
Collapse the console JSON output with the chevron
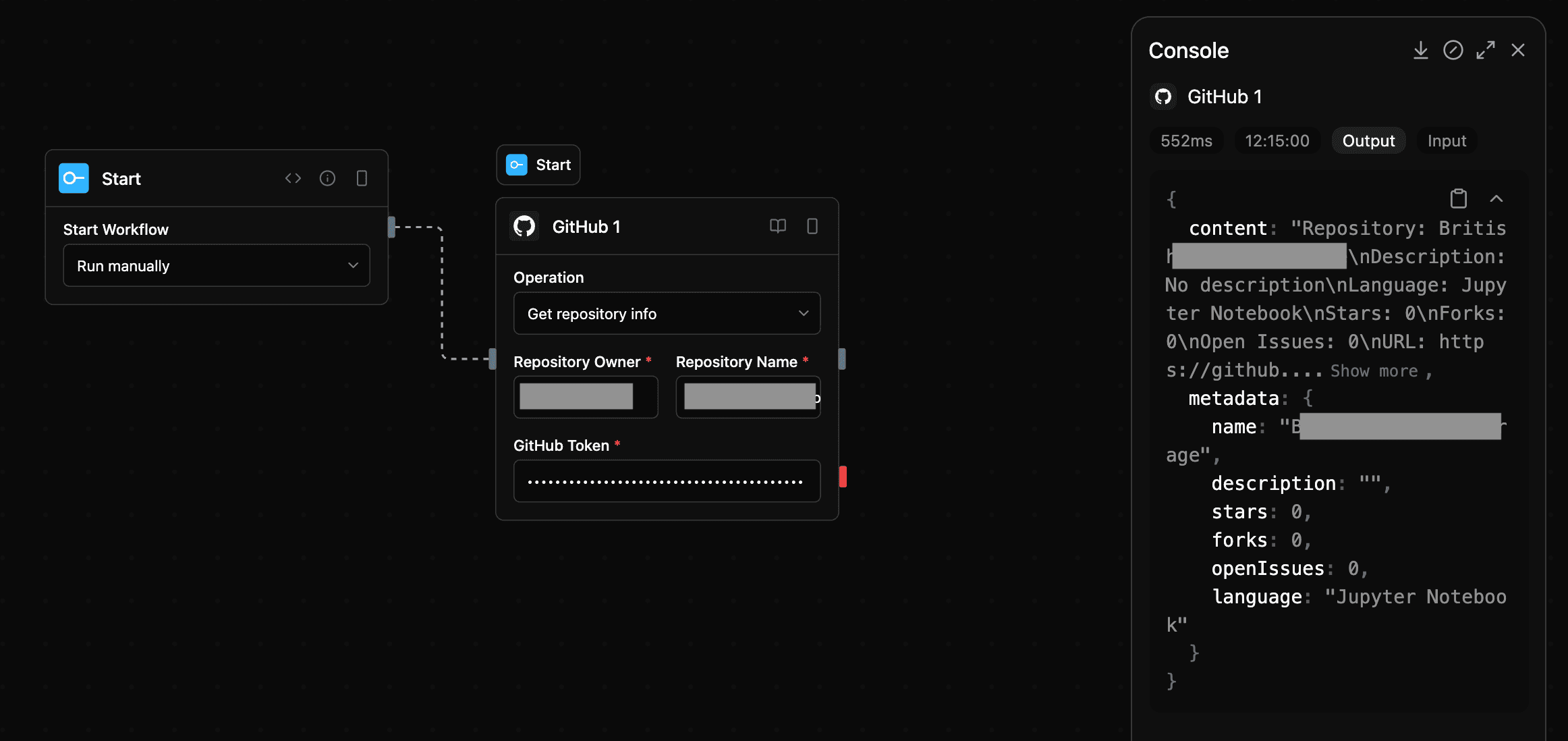point(1497,198)
